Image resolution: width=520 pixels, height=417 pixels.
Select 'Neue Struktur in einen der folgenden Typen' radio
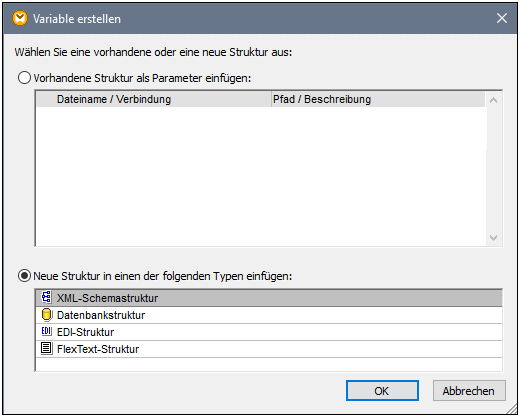24,276
